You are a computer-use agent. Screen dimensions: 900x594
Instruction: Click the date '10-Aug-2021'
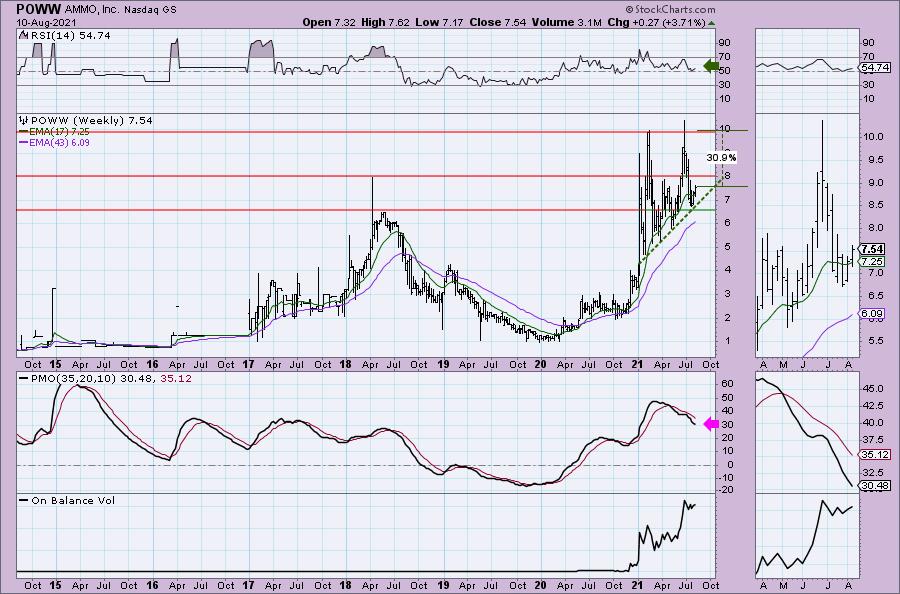[x=44, y=23]
